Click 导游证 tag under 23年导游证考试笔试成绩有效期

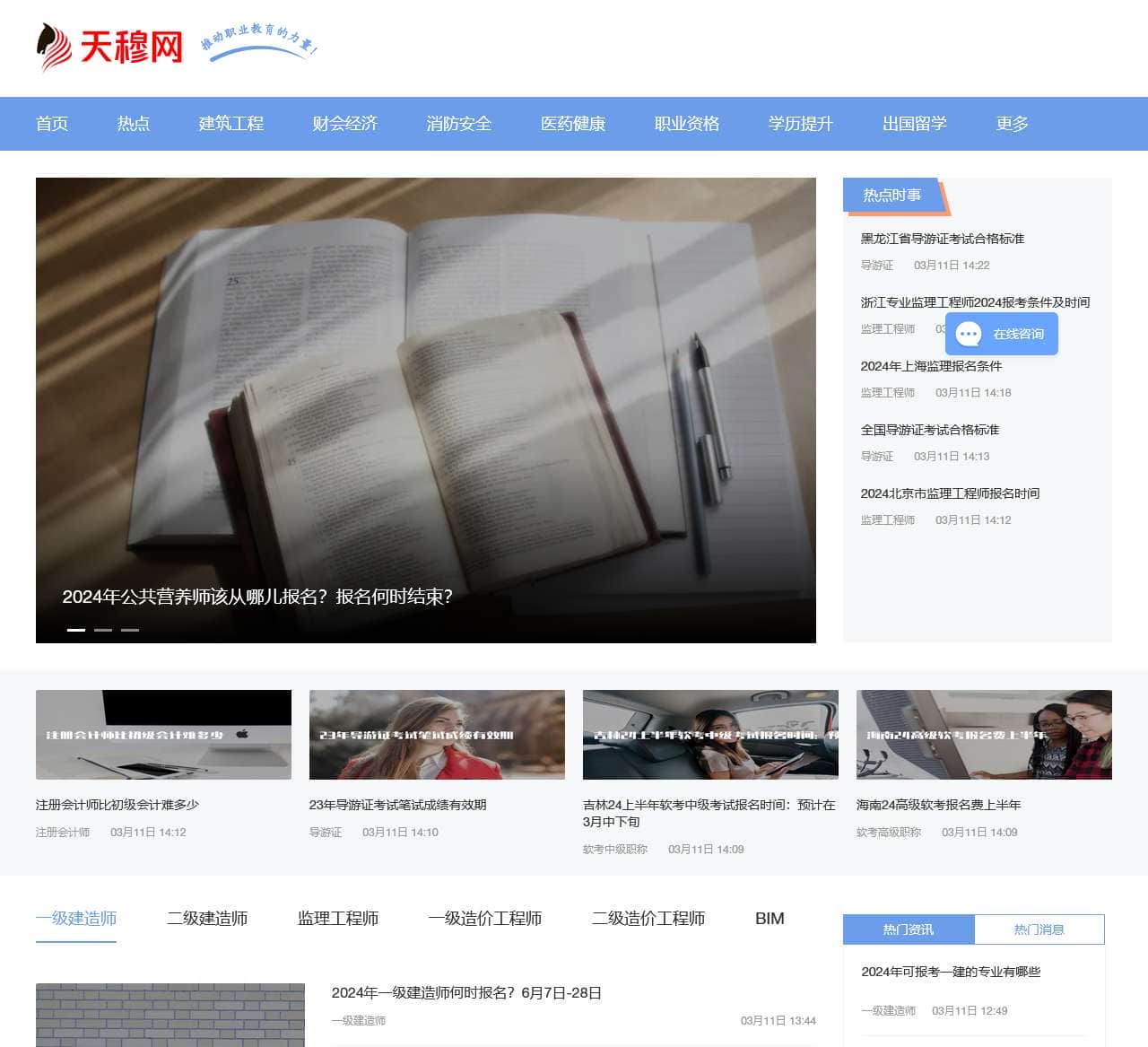point(326,833)
